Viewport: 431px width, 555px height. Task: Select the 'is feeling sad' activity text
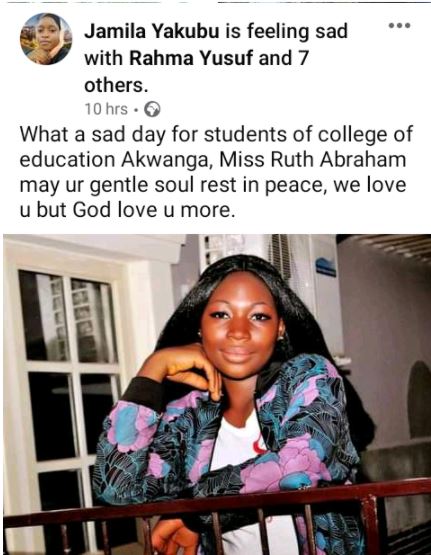coord(287,31)
